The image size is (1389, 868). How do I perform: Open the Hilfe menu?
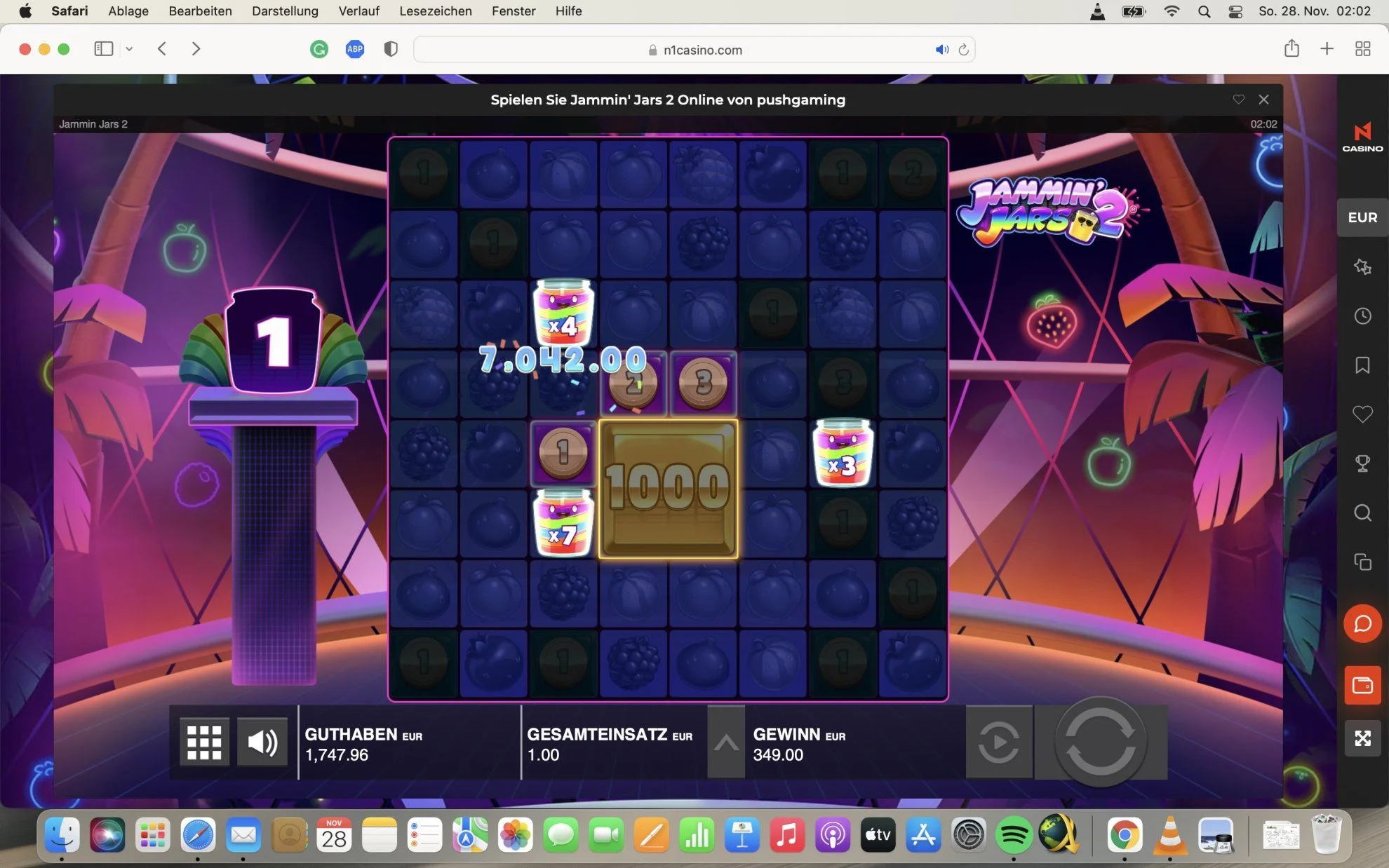tap(568, 11)
